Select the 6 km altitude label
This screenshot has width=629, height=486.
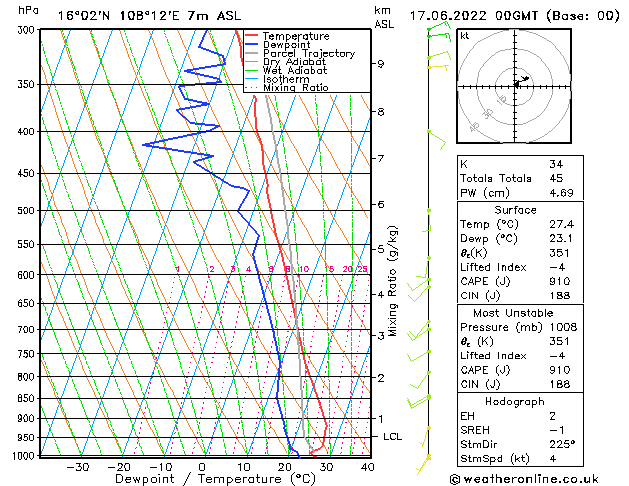point(381,205)
